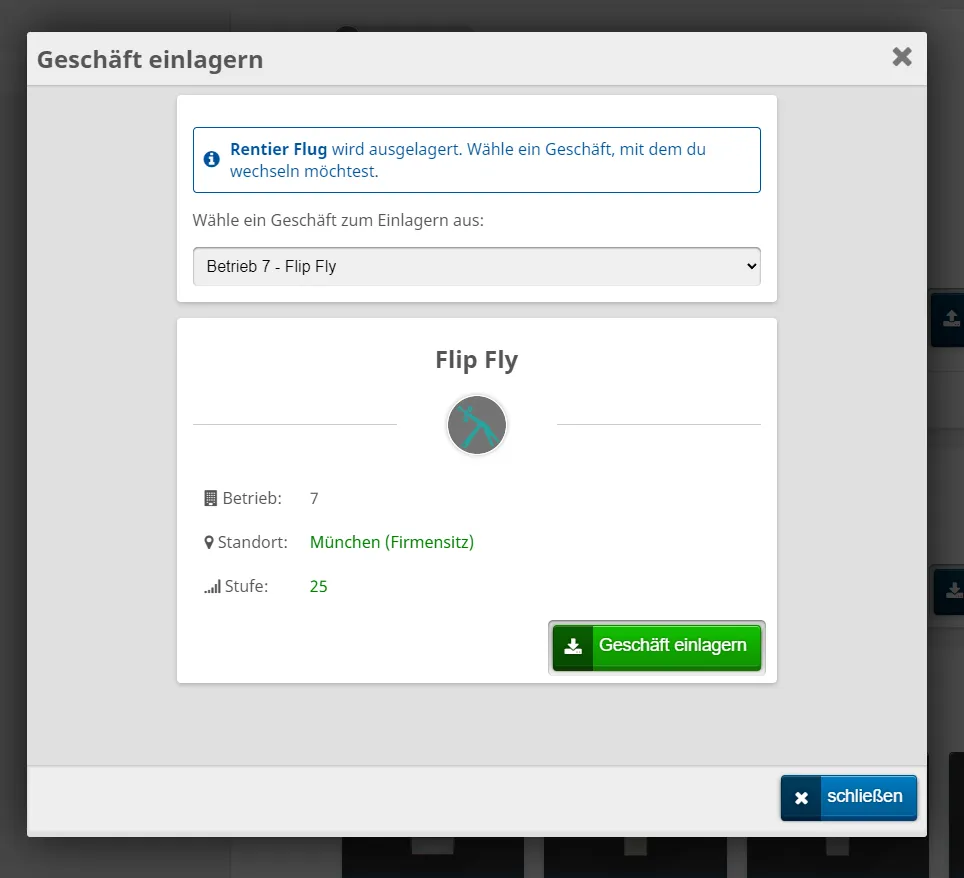Image resolution: width=964 pixels, height=878 pixels.
Task: Click the upload icon at the right edge
Action: 951,318
